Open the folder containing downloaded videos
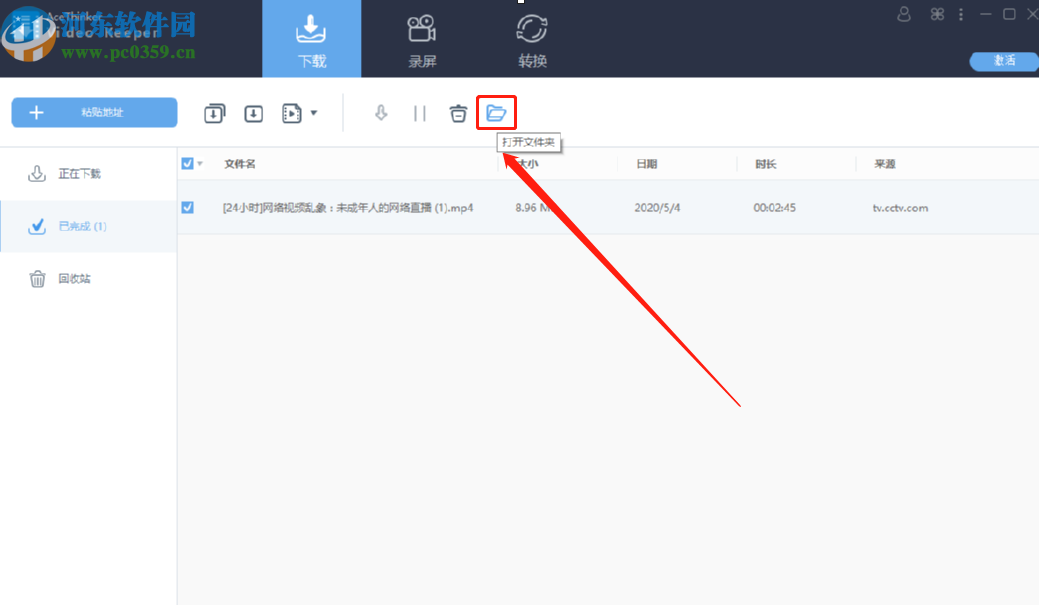This screenshot has height=605, width=1039. 497,112
